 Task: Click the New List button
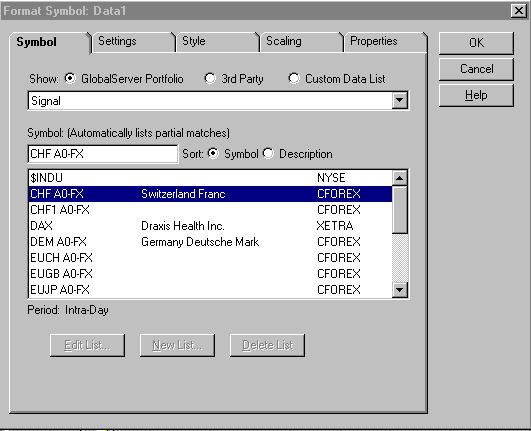pyautogui.click(x=177, y=345)
